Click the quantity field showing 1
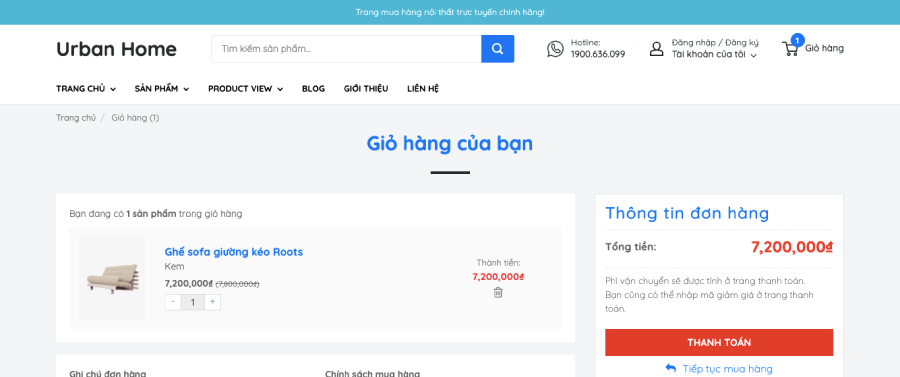This screenshot has height=377, width=900. (x=193, y=302)
